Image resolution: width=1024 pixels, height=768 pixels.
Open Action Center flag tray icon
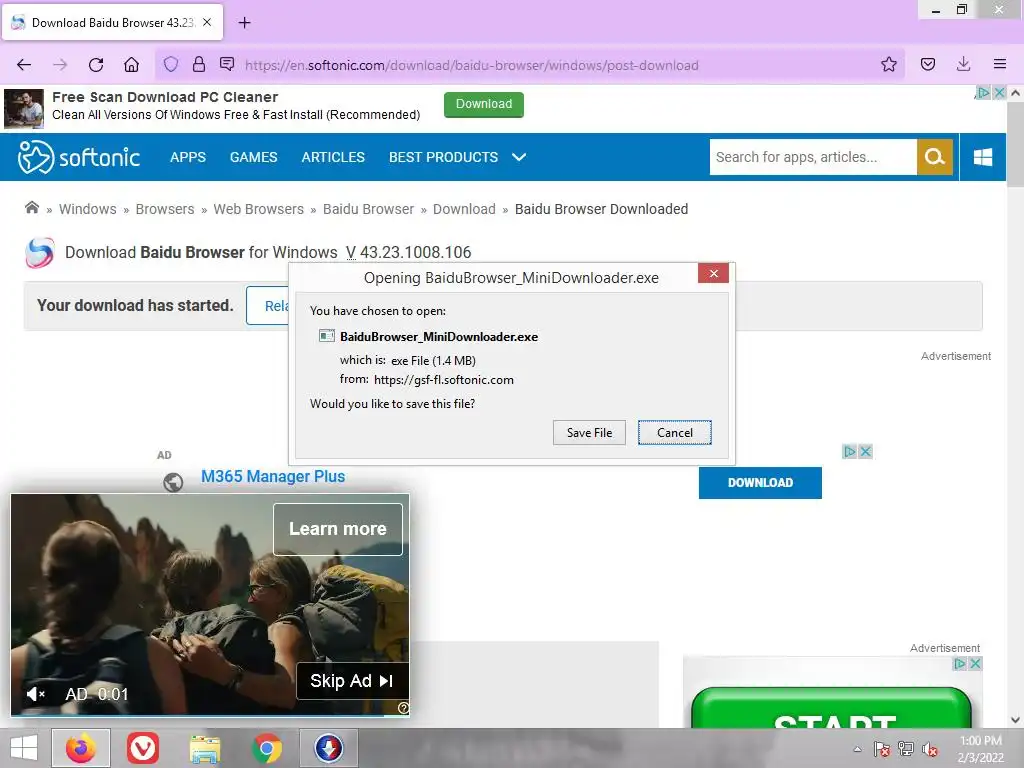882,749
